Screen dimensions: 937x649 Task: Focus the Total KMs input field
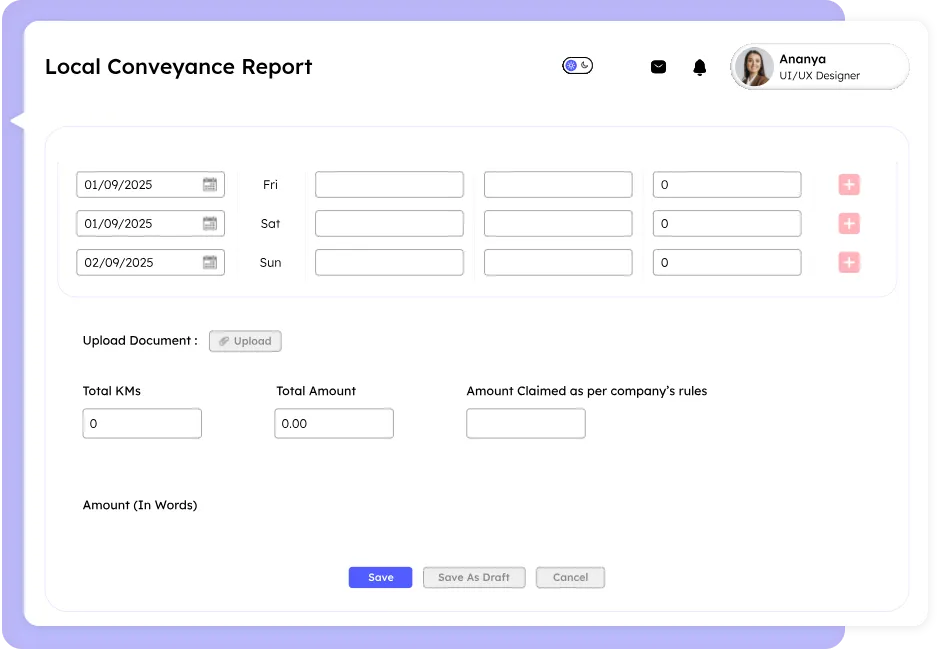click(142, 424)
